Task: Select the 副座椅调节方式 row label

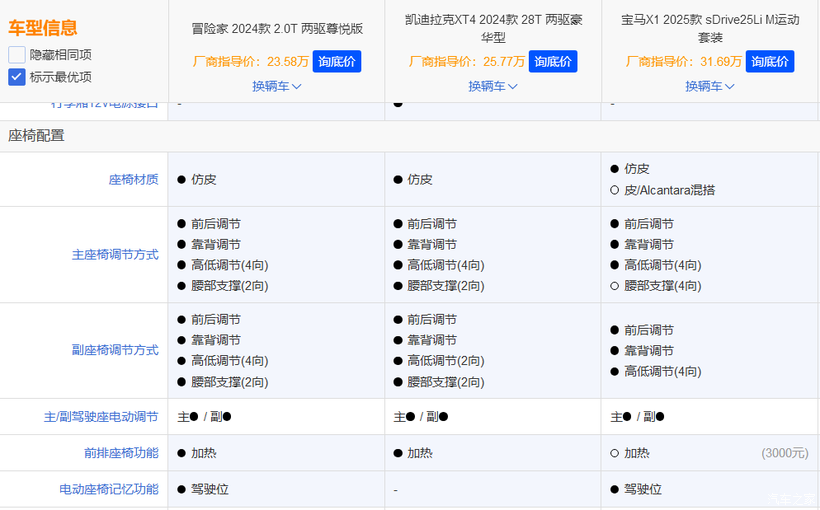Action: click(x=115, y=350)
